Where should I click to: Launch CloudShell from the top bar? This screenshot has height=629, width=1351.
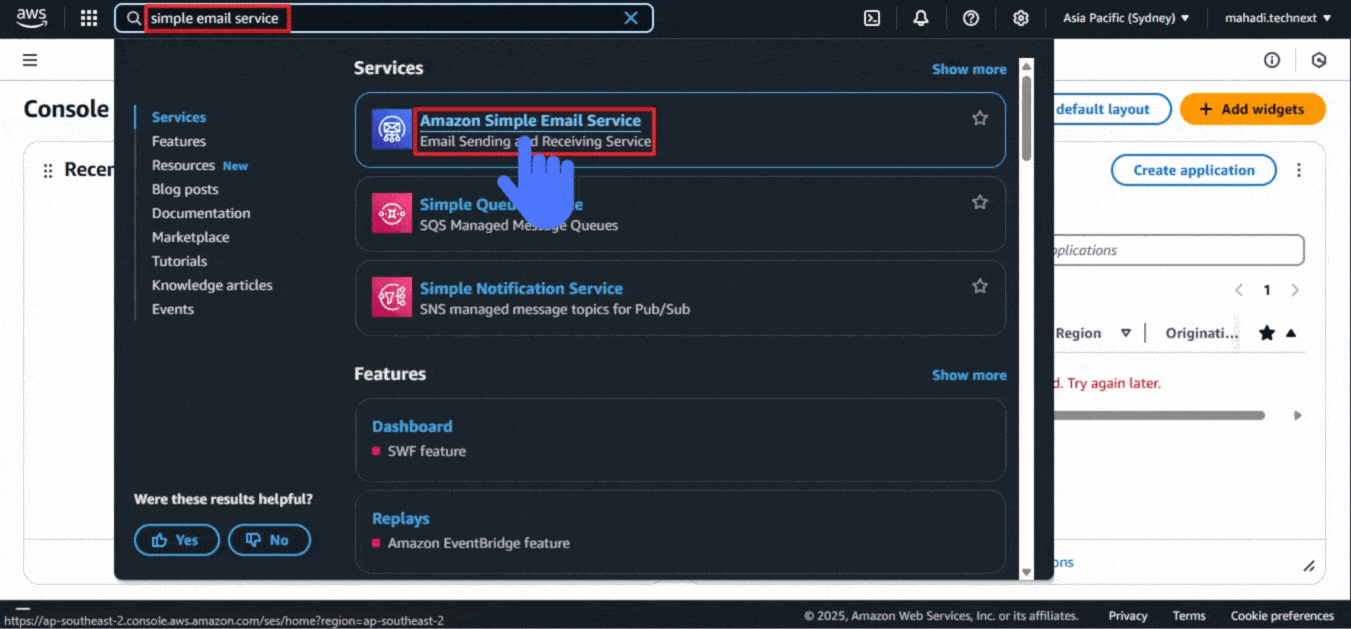click(872, 18)
